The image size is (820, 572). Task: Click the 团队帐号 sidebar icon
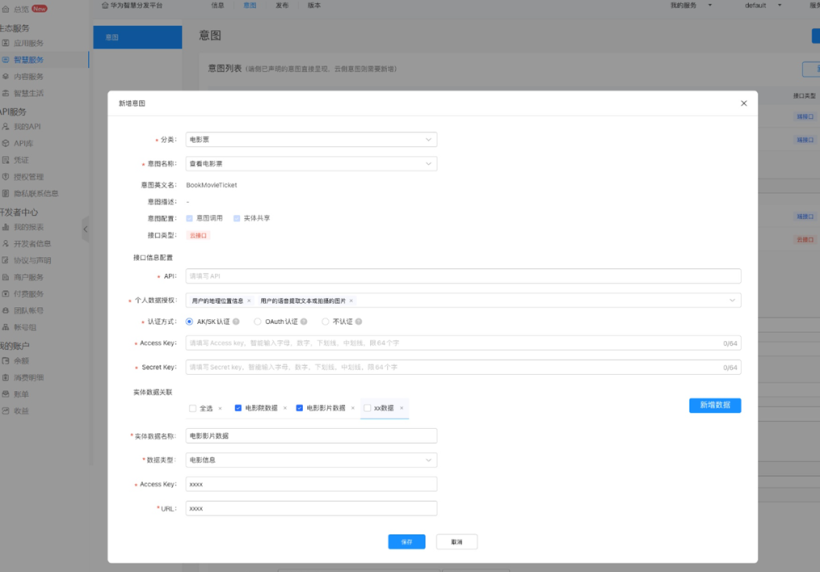6,311
